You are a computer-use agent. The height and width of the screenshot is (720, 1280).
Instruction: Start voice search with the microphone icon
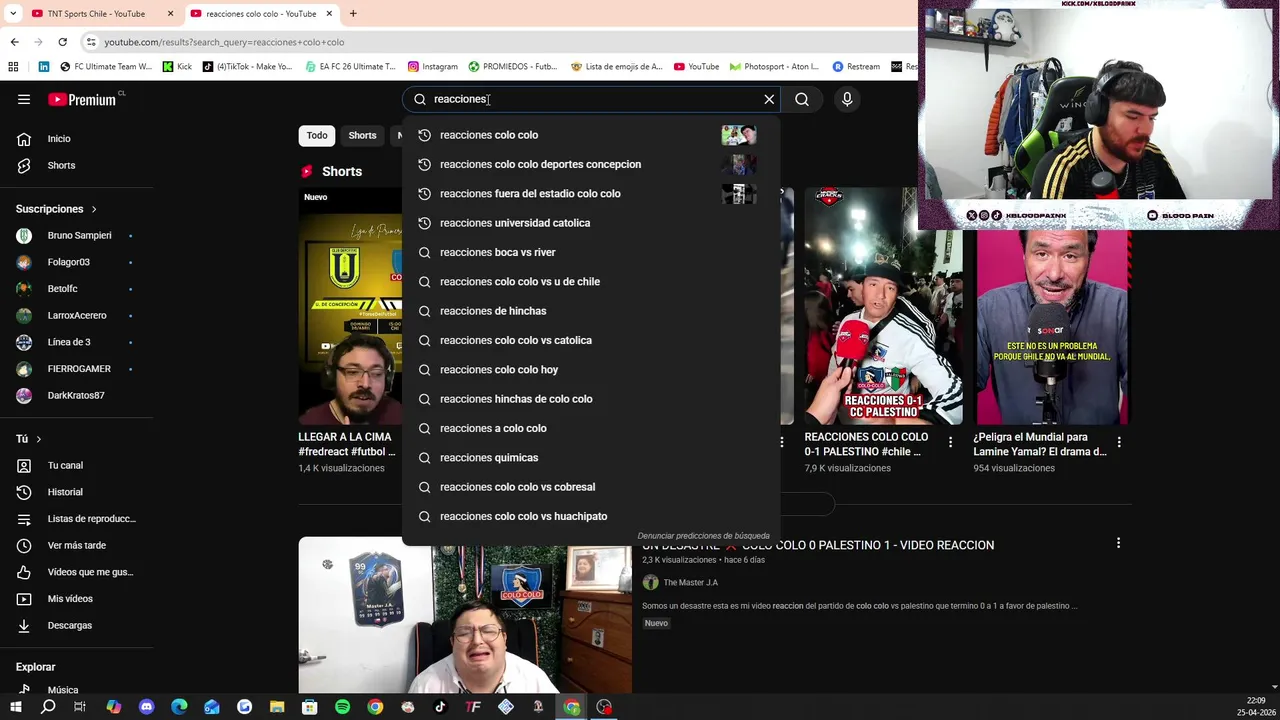click(847, 99)
